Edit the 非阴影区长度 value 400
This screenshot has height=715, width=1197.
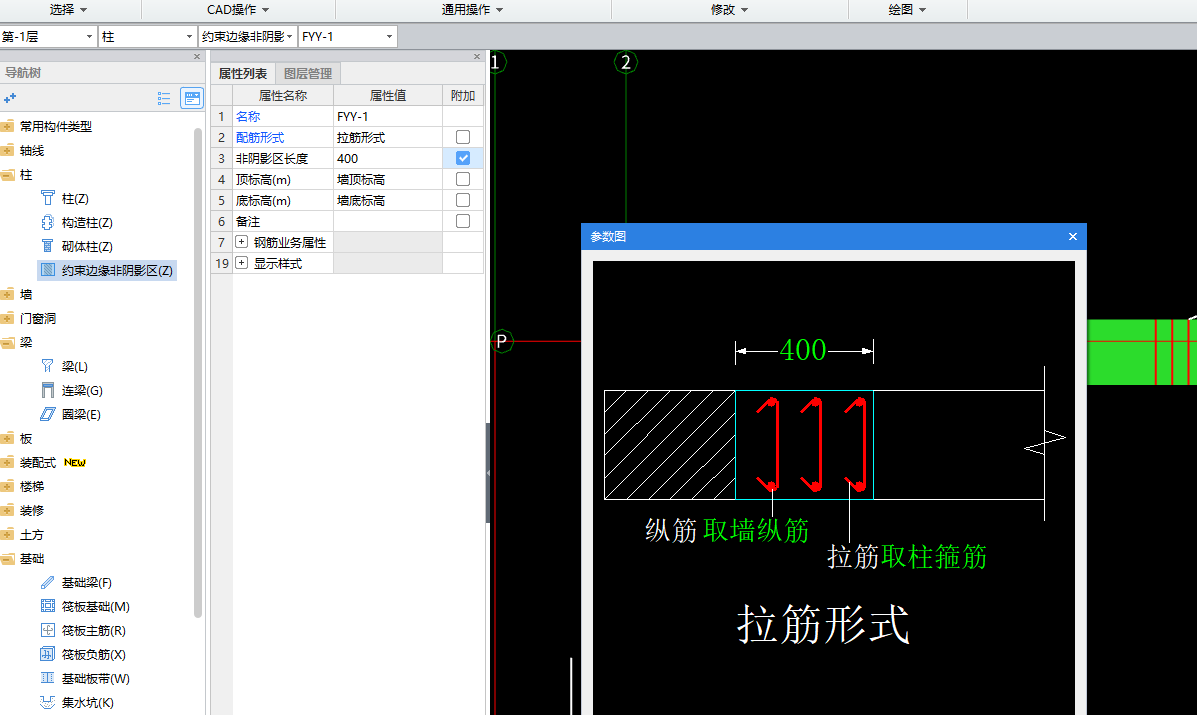388,158
